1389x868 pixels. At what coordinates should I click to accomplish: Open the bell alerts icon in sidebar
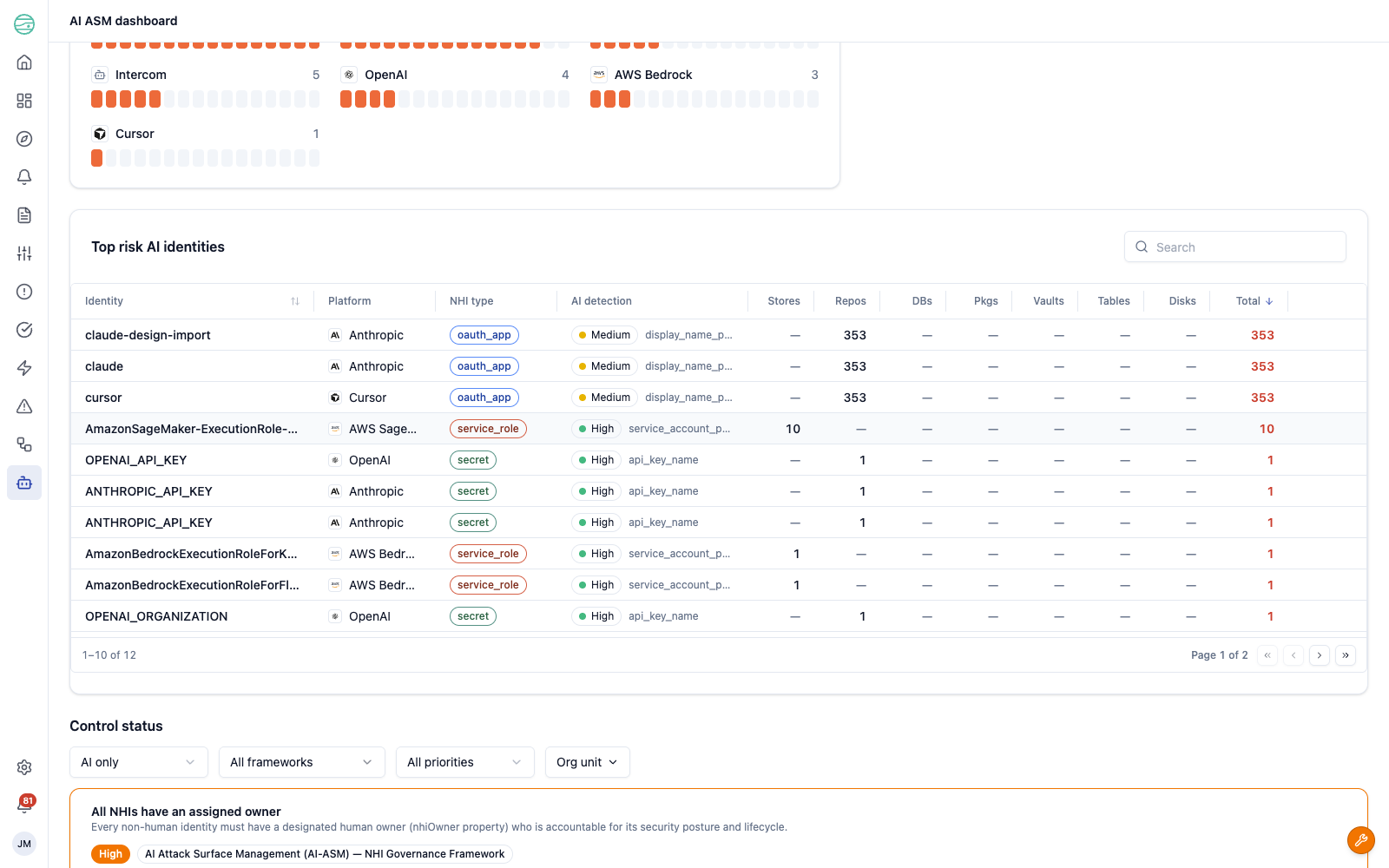pos(24,177)
